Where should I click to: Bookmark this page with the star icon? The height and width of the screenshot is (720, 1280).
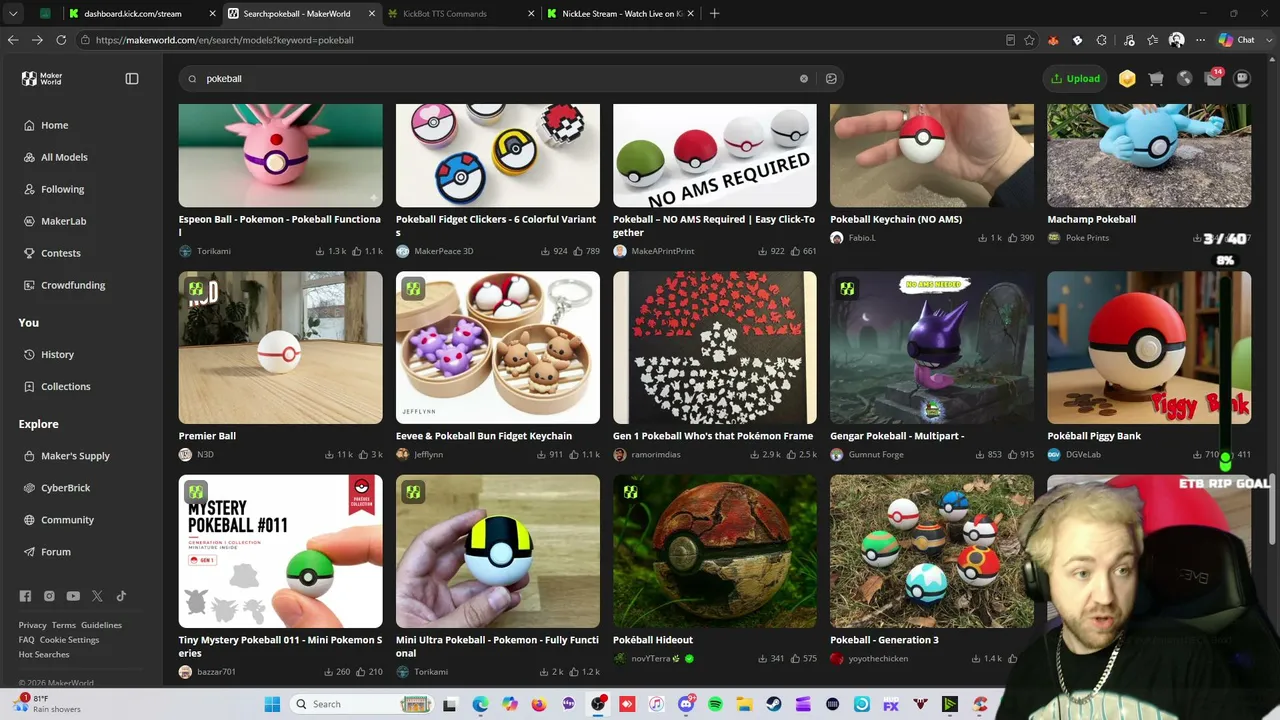pos(1029,40)
